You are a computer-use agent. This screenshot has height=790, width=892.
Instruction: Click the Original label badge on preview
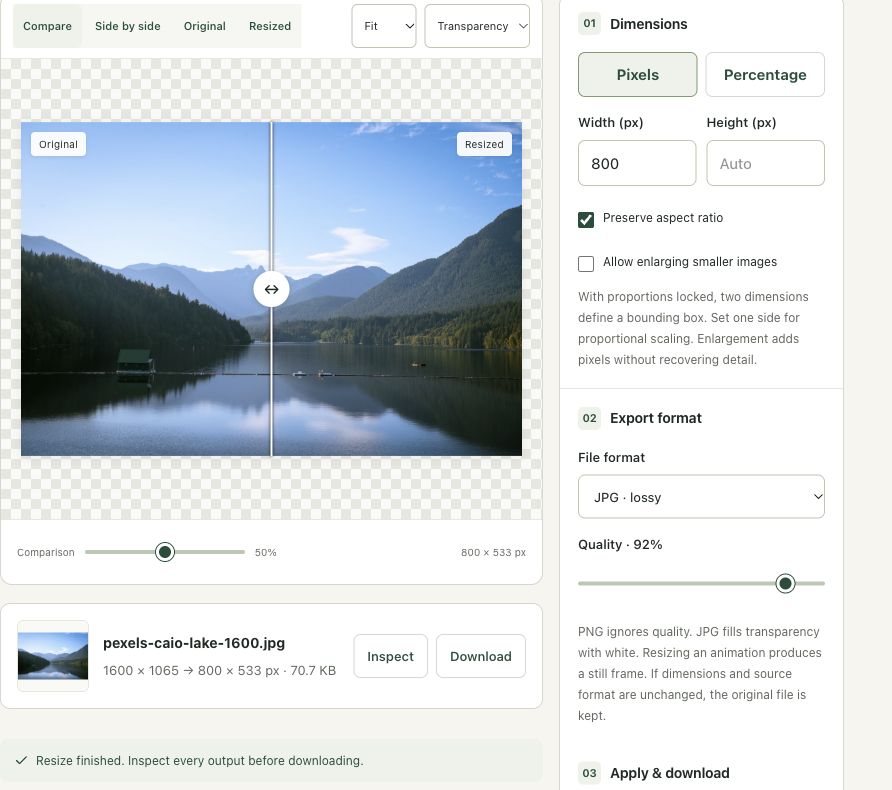pos(58,144)
